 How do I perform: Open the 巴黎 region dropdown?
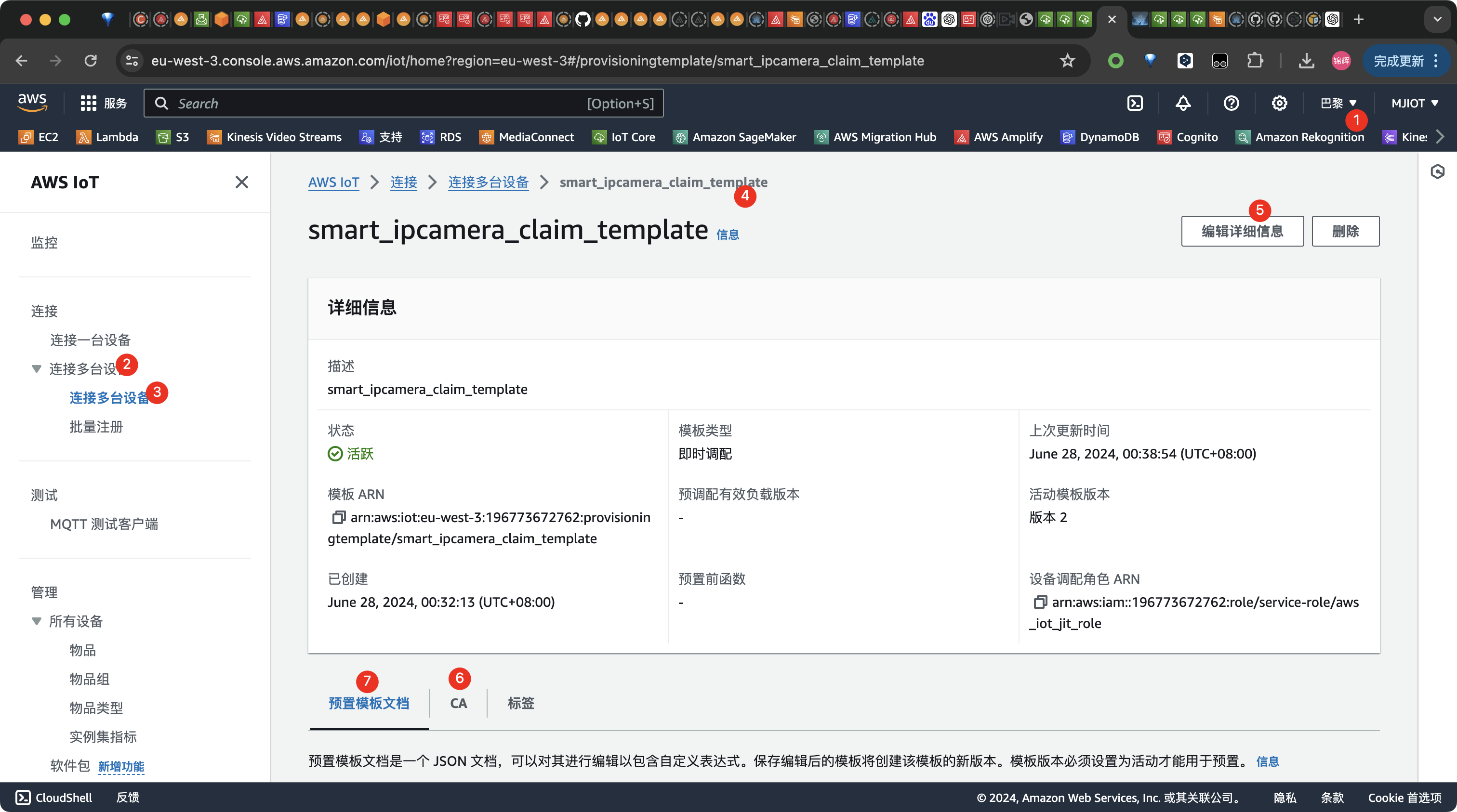[1338, 103]
